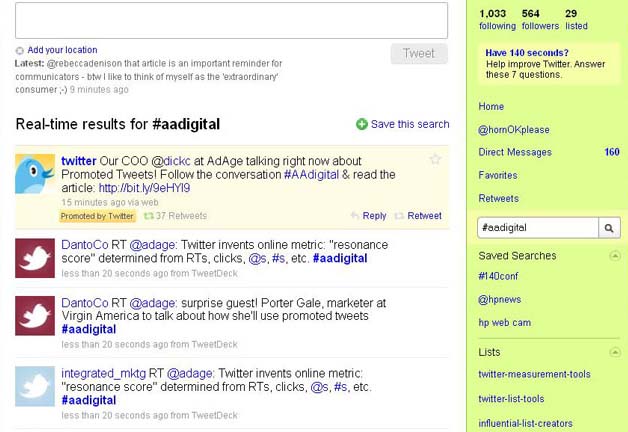Toggle the Add your location circle

click(x=19, y=50)
